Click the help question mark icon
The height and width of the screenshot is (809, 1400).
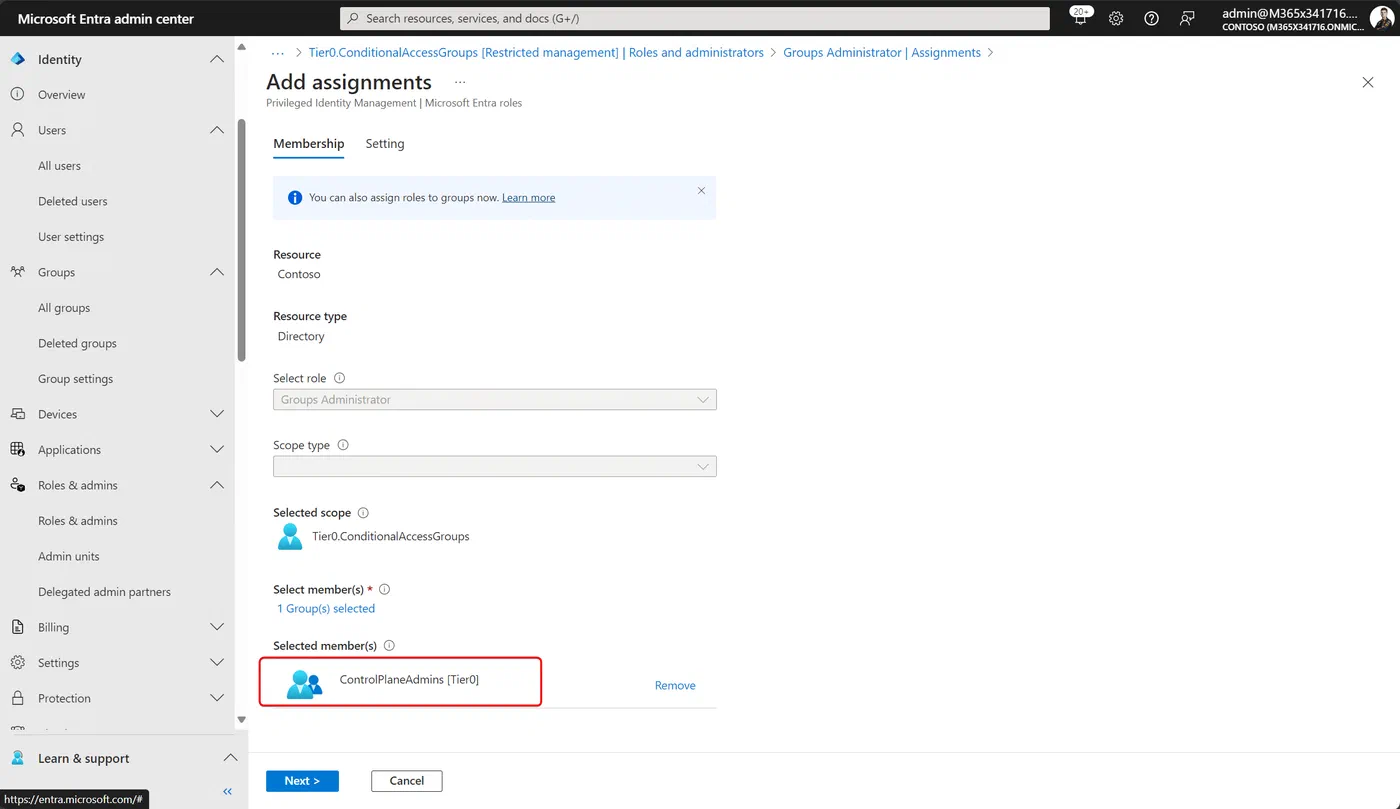[x=1151, y=18]
